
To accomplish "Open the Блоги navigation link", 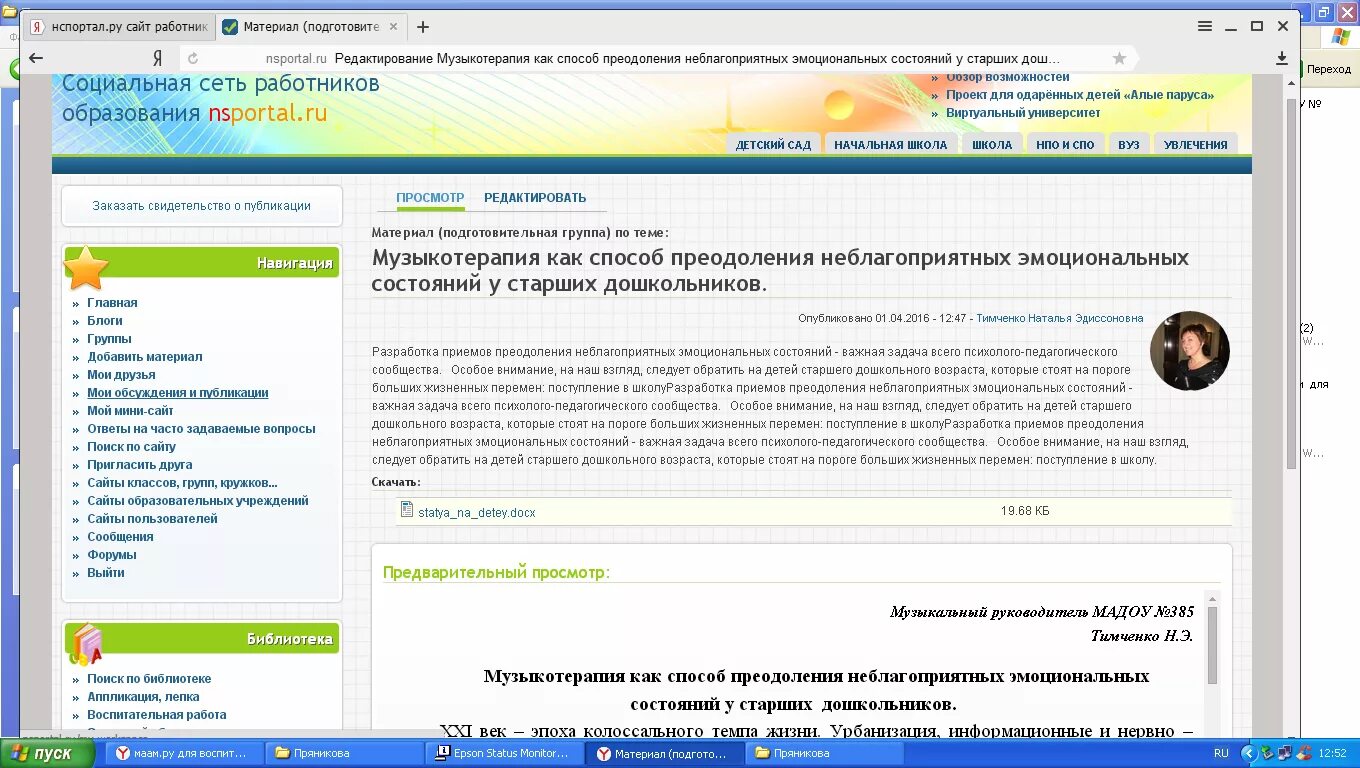I will pyautogui.click(x=105, y=321).
